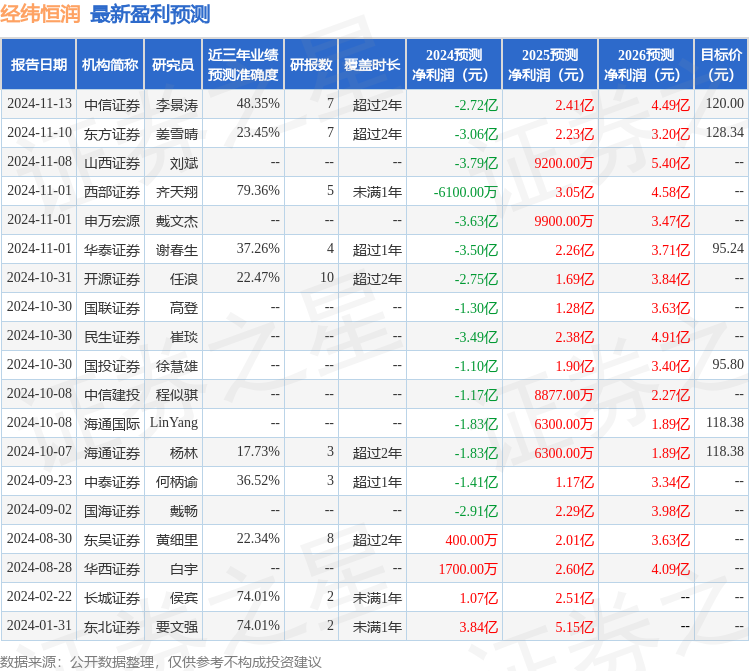Click the 机构简称 column header

[x=110, y=65]
